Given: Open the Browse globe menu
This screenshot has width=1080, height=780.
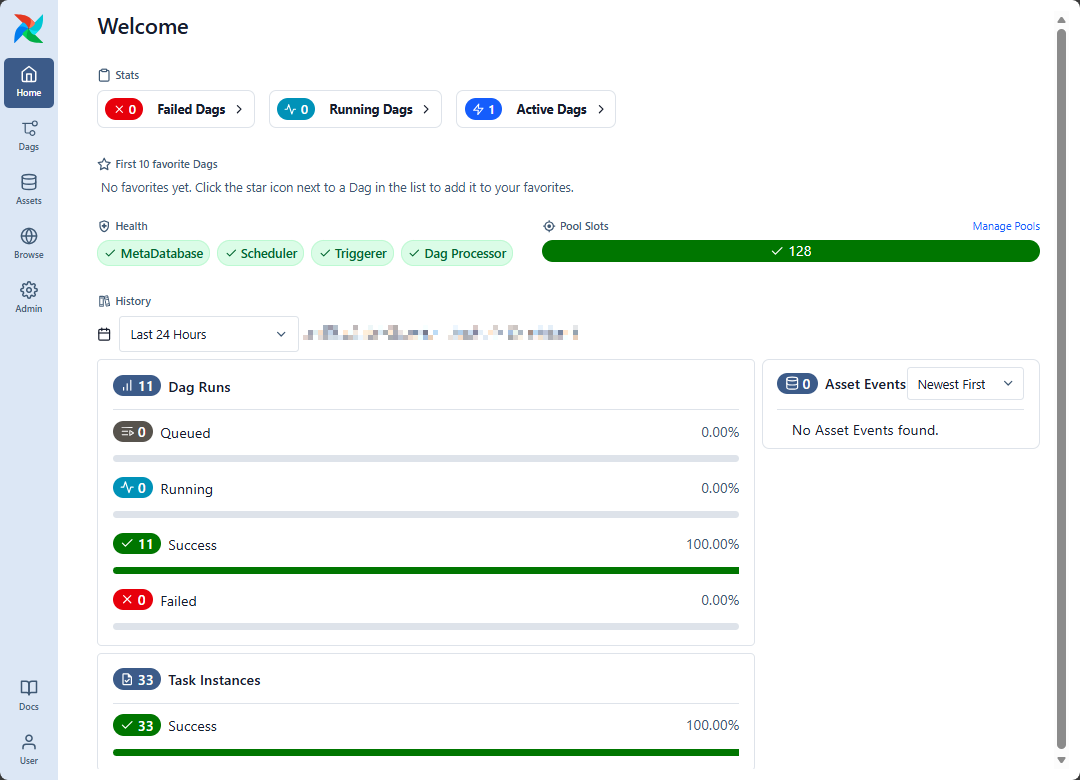Looking at the screenshot, I should (29, 244).
